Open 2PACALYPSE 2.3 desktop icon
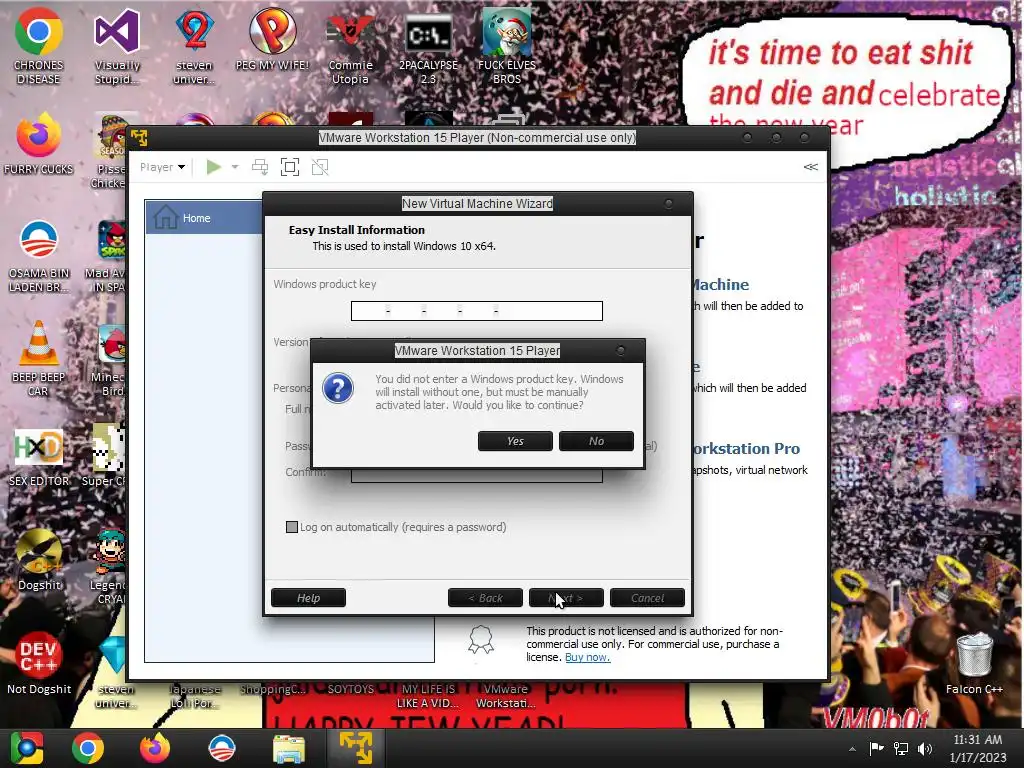Viewport: 1024px width, 768px height. tap(428, 49)
